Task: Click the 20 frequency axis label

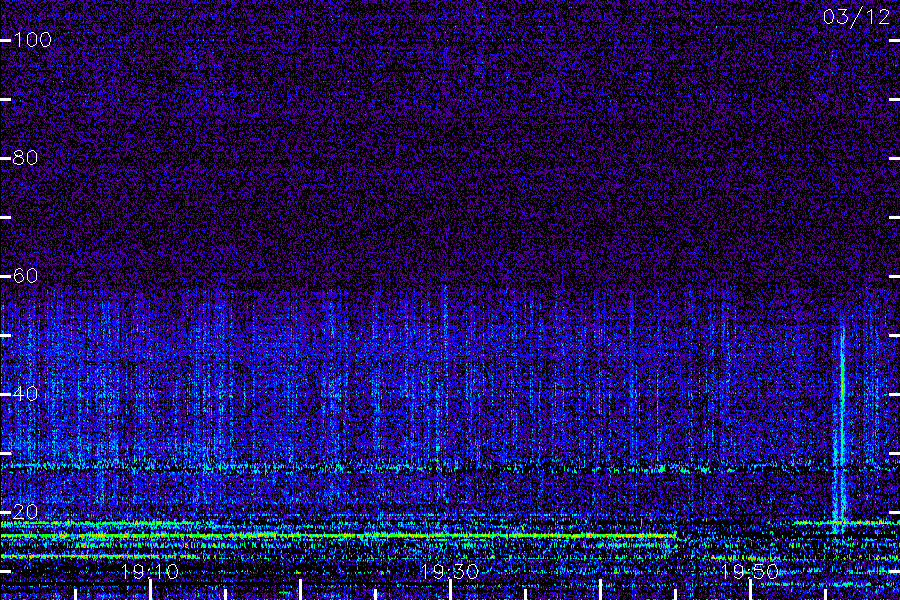Action: coord(25,512)
